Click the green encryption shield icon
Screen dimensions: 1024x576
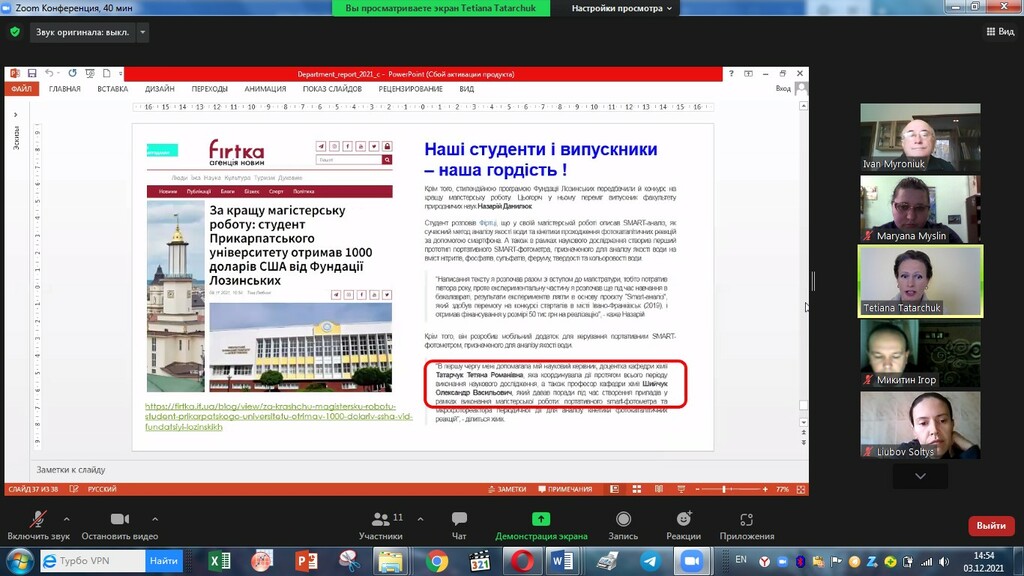[x=15, y=31]
